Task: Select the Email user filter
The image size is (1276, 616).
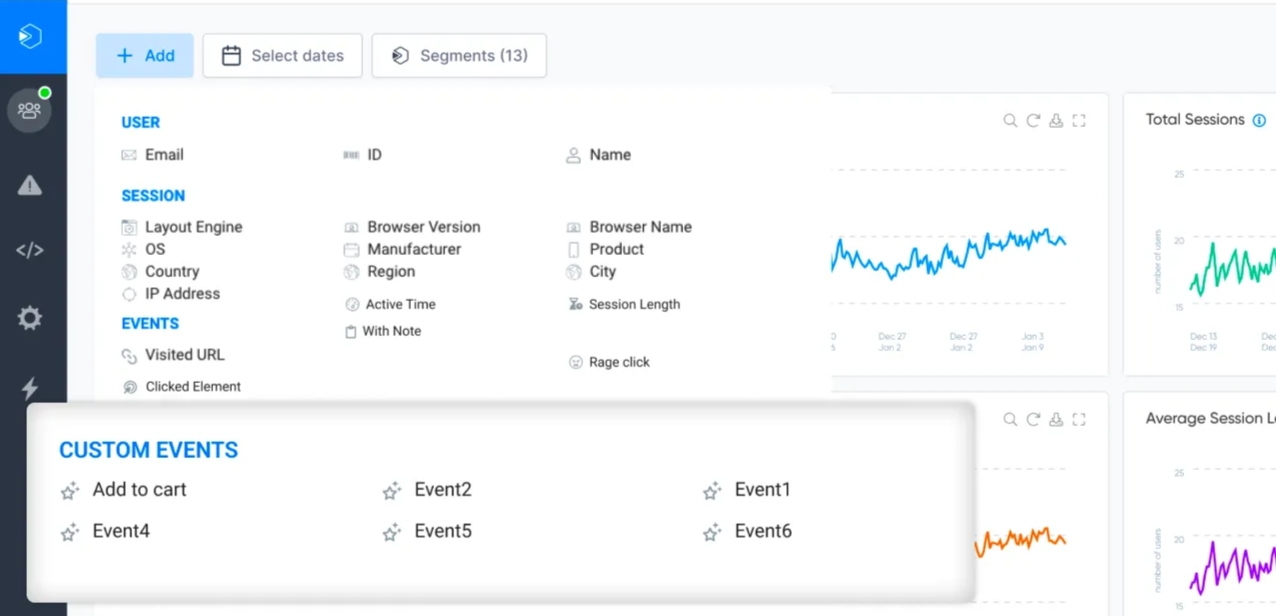Action: pyautogui.click(x=153, y=155)
